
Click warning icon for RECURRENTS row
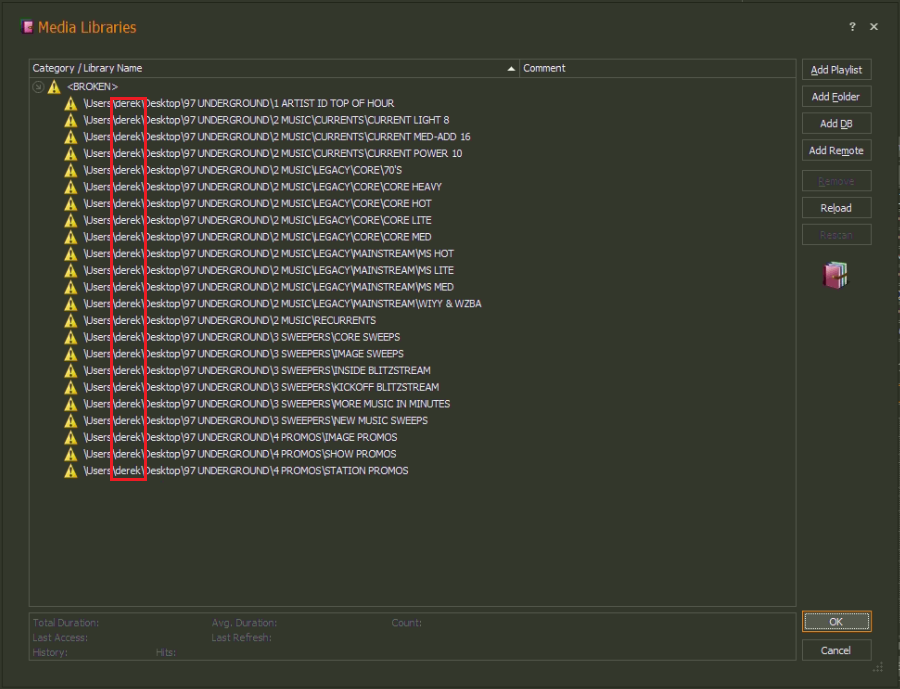[x=71, y=320]
